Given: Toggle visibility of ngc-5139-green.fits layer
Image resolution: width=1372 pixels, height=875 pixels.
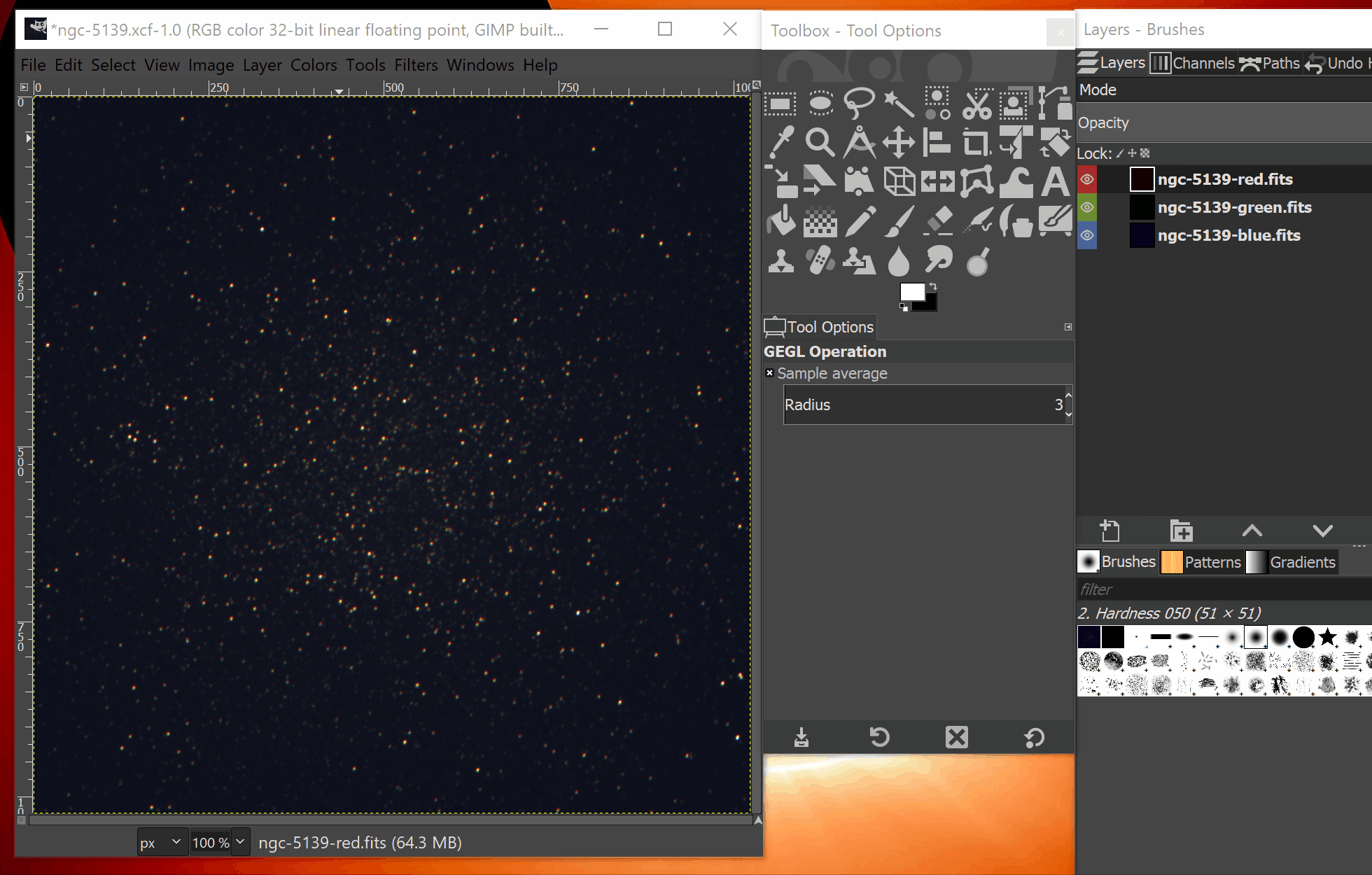Looking at the screenshot, I should (1087, 207).
